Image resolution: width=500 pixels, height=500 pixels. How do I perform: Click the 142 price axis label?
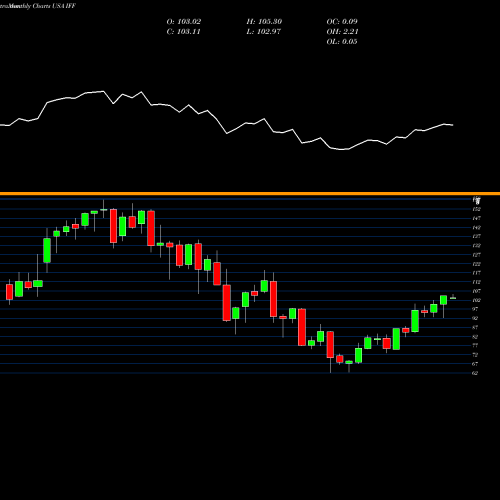coord(476,227)
